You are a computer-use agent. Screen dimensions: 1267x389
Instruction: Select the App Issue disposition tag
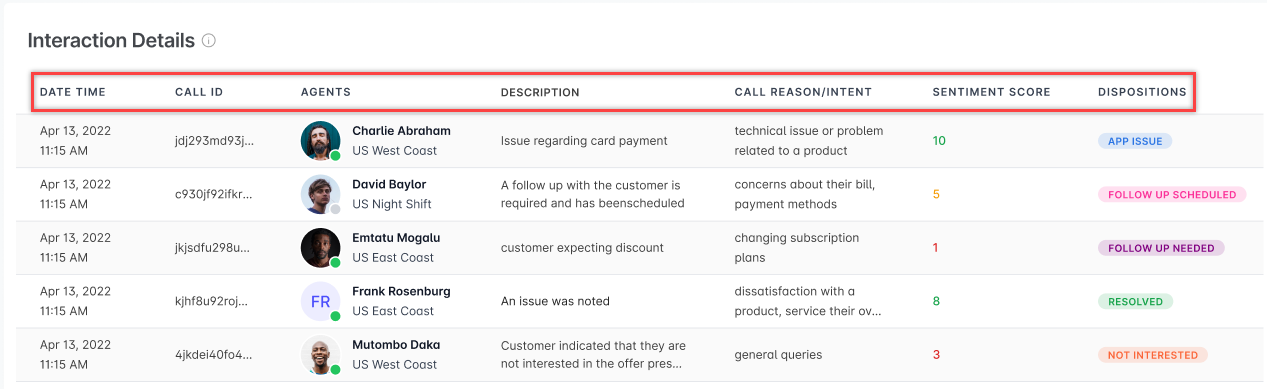click(1135, 141)
